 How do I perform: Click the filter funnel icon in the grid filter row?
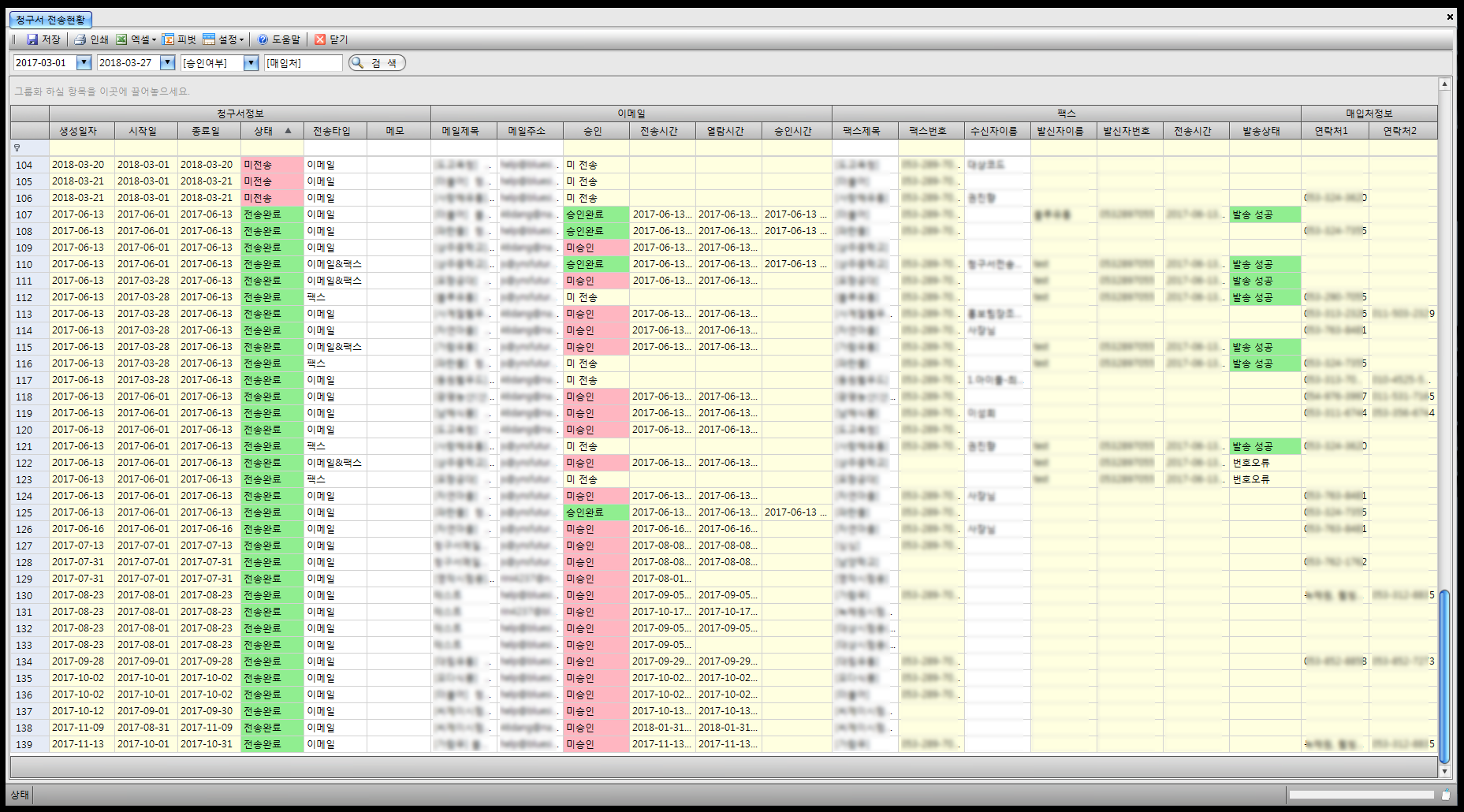point(17,147)
